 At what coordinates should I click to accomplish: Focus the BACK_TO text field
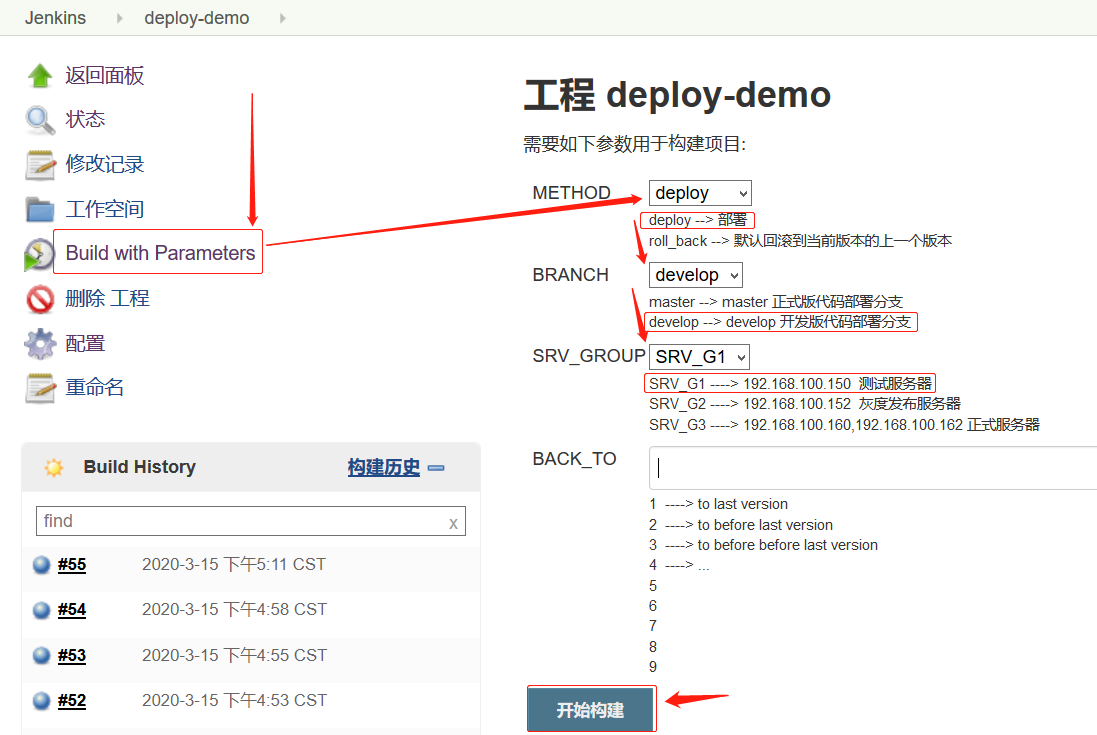pyautogui.click(x=872, y=468)
